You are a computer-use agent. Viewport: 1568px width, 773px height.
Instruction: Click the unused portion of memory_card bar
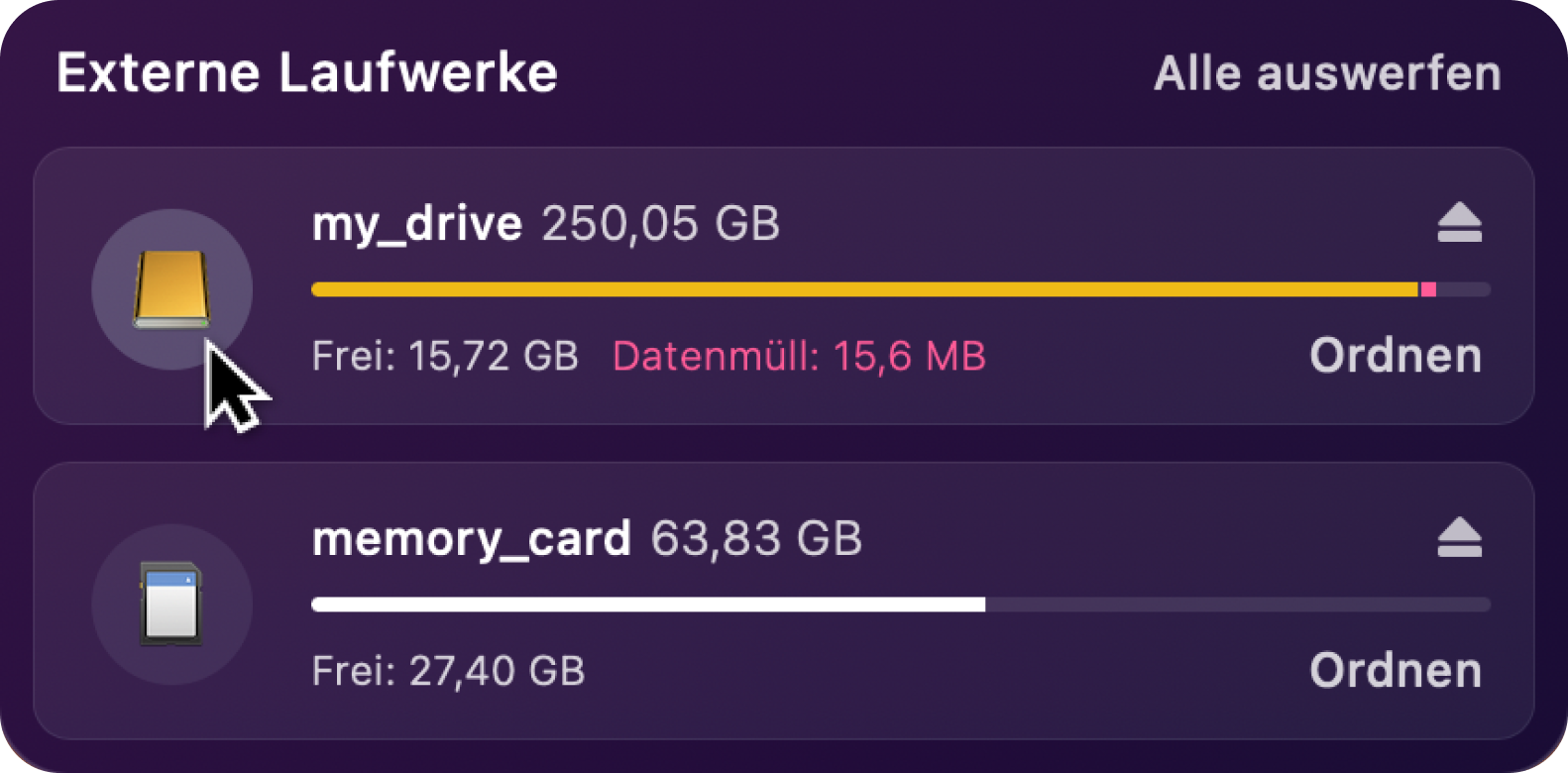1238,605
